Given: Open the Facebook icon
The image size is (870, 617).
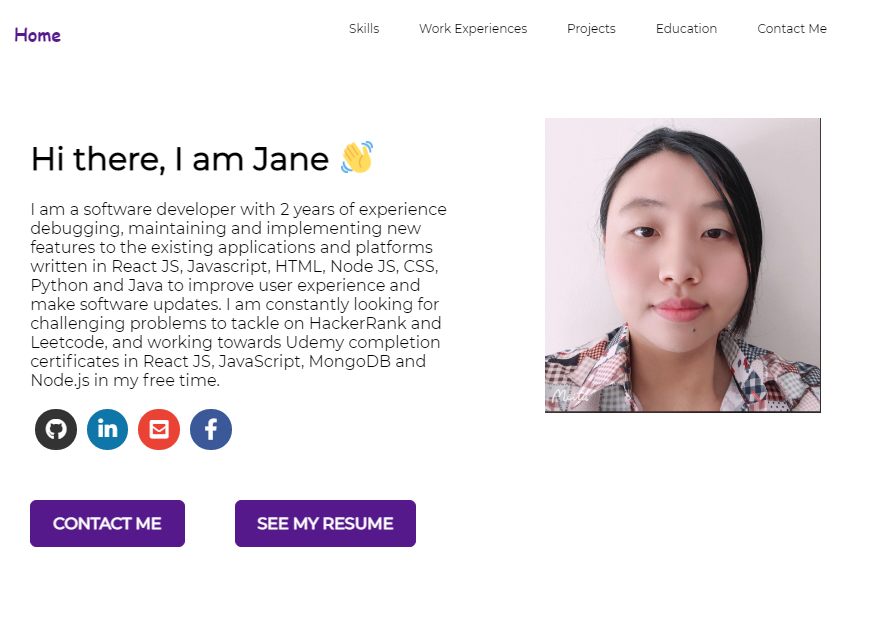Looking at the screenshot, I should [211, 429].
